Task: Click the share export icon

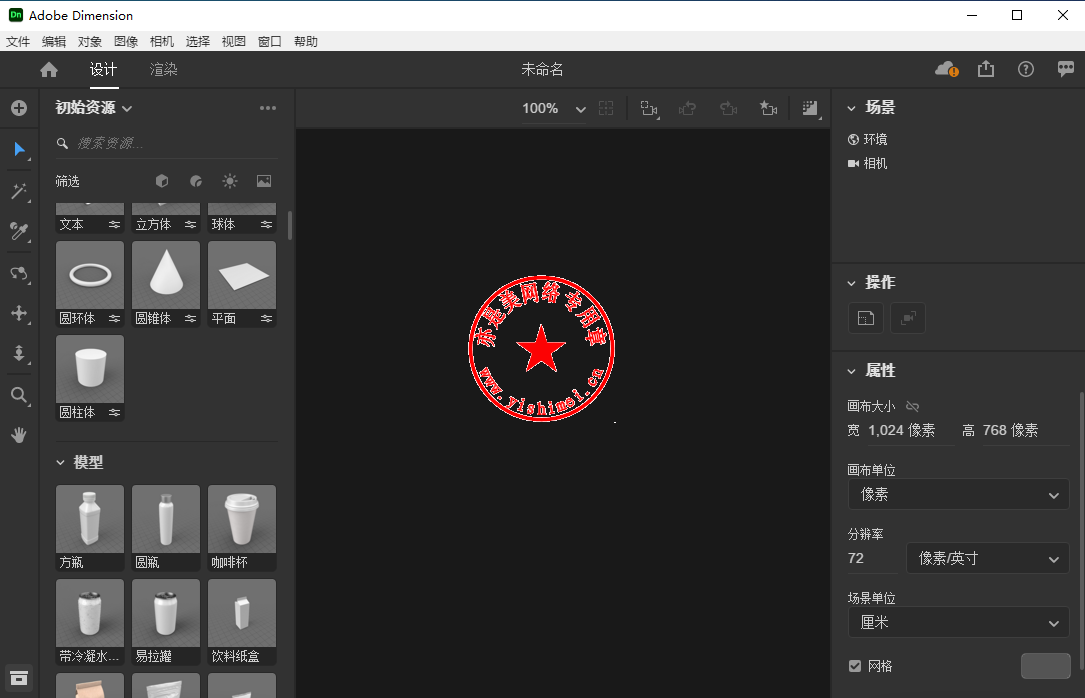Action: click(986, 69)
